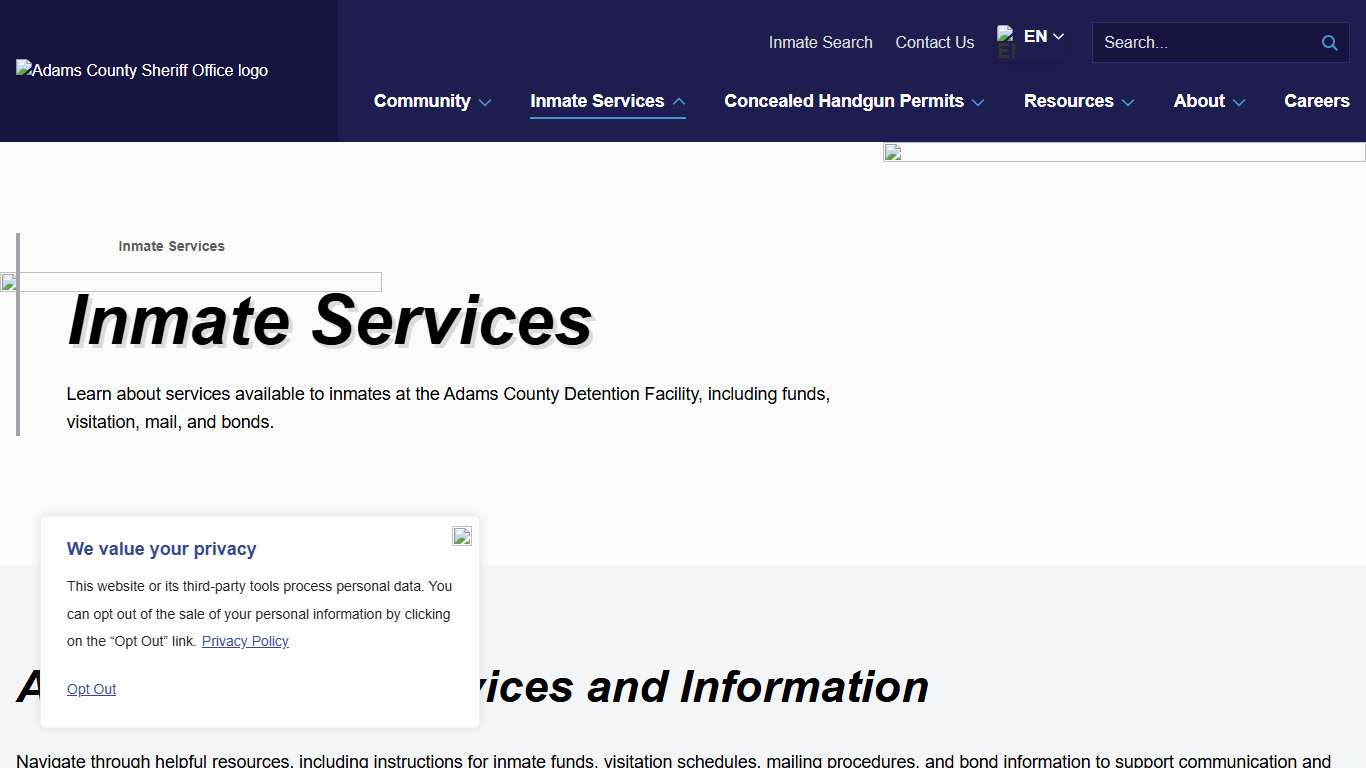Click the Adams County Sheriff Office logo
Screen dimensions: 1366x768
coord(141,70)
